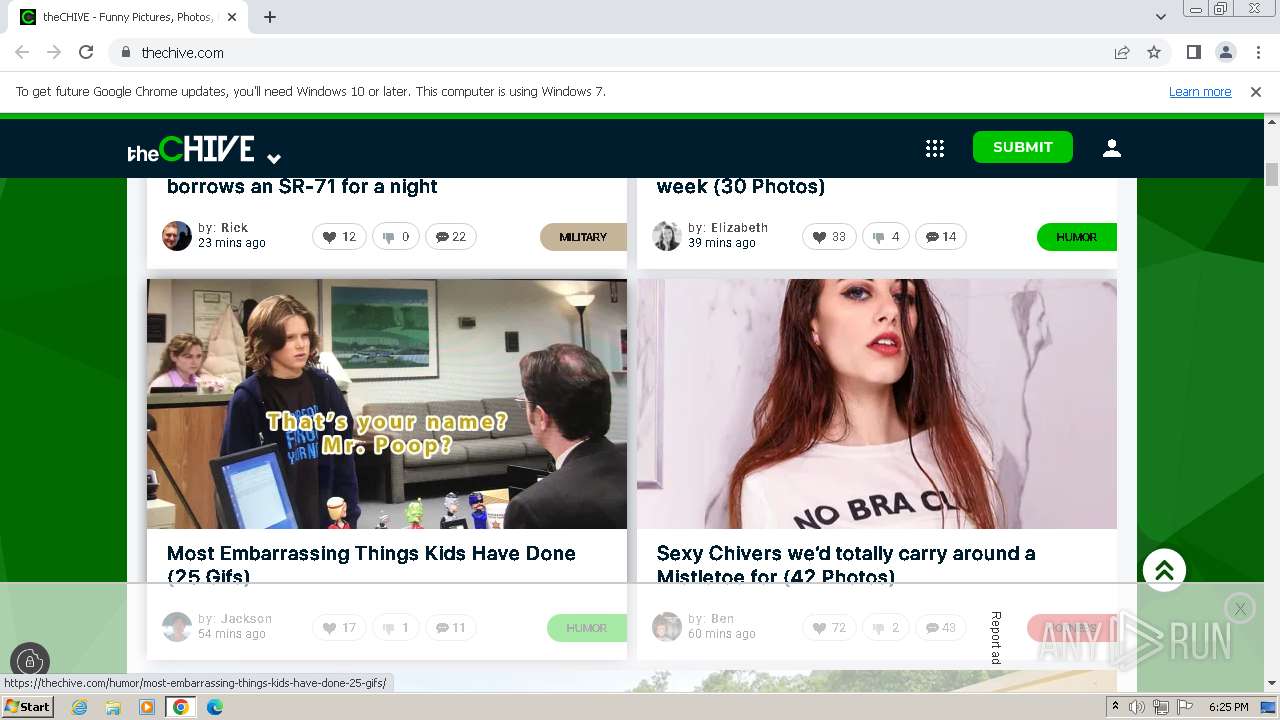
Task: Dislike Elizabeth's post showing 4 downvotes
Action: (886, 237)
